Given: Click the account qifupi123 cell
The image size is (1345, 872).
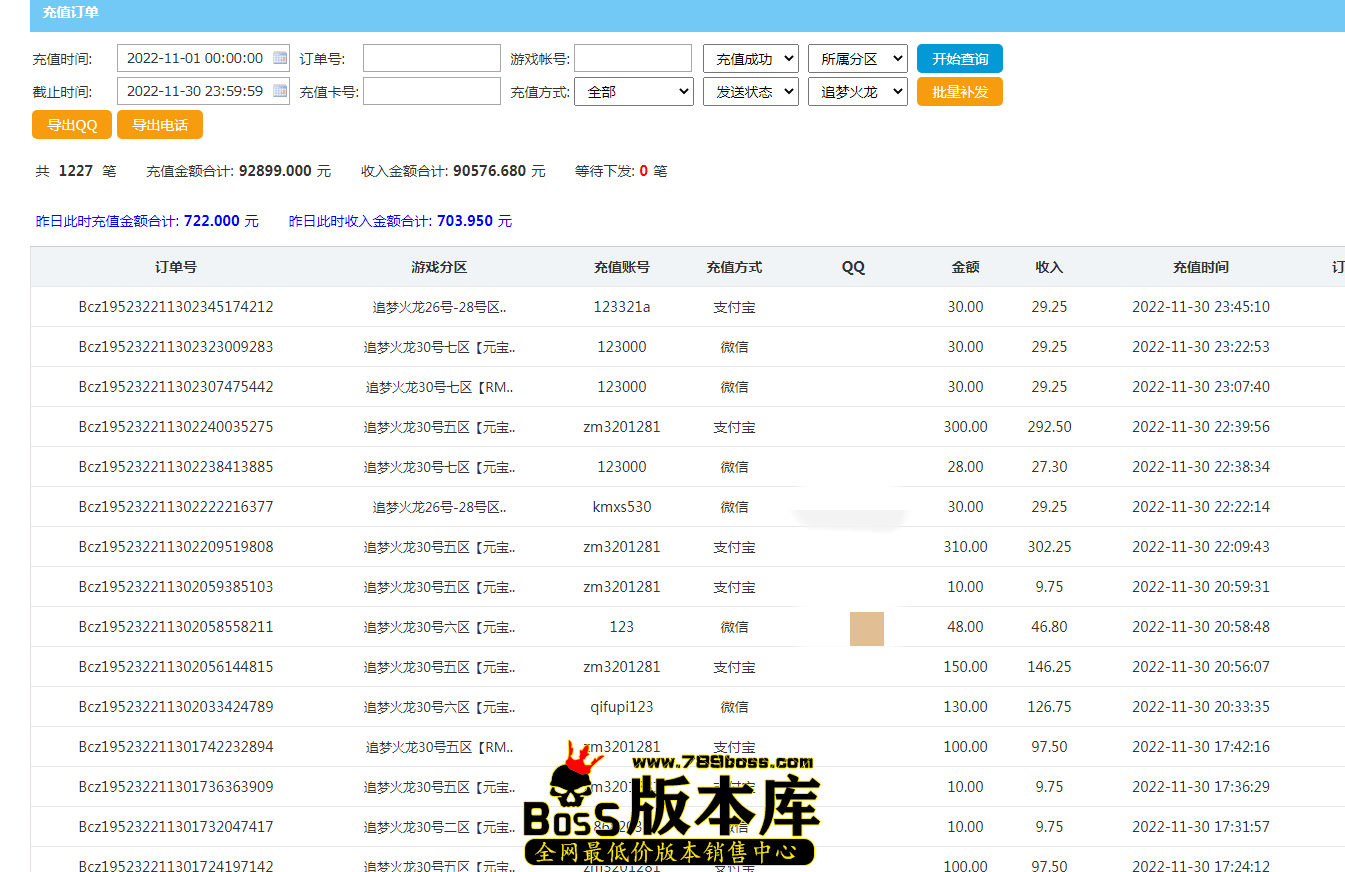Looking at the screenshot, I should [621, 707].
